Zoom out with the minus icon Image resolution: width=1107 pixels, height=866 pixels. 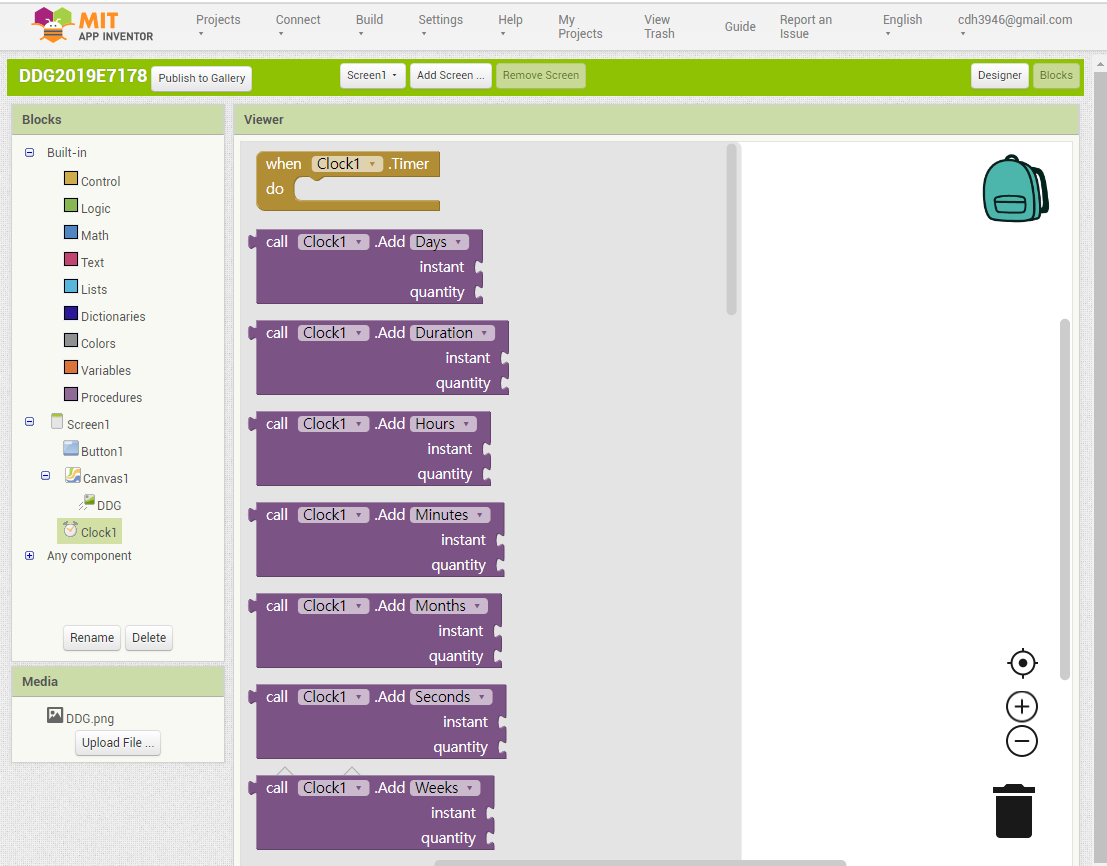tap(1022, 741)
